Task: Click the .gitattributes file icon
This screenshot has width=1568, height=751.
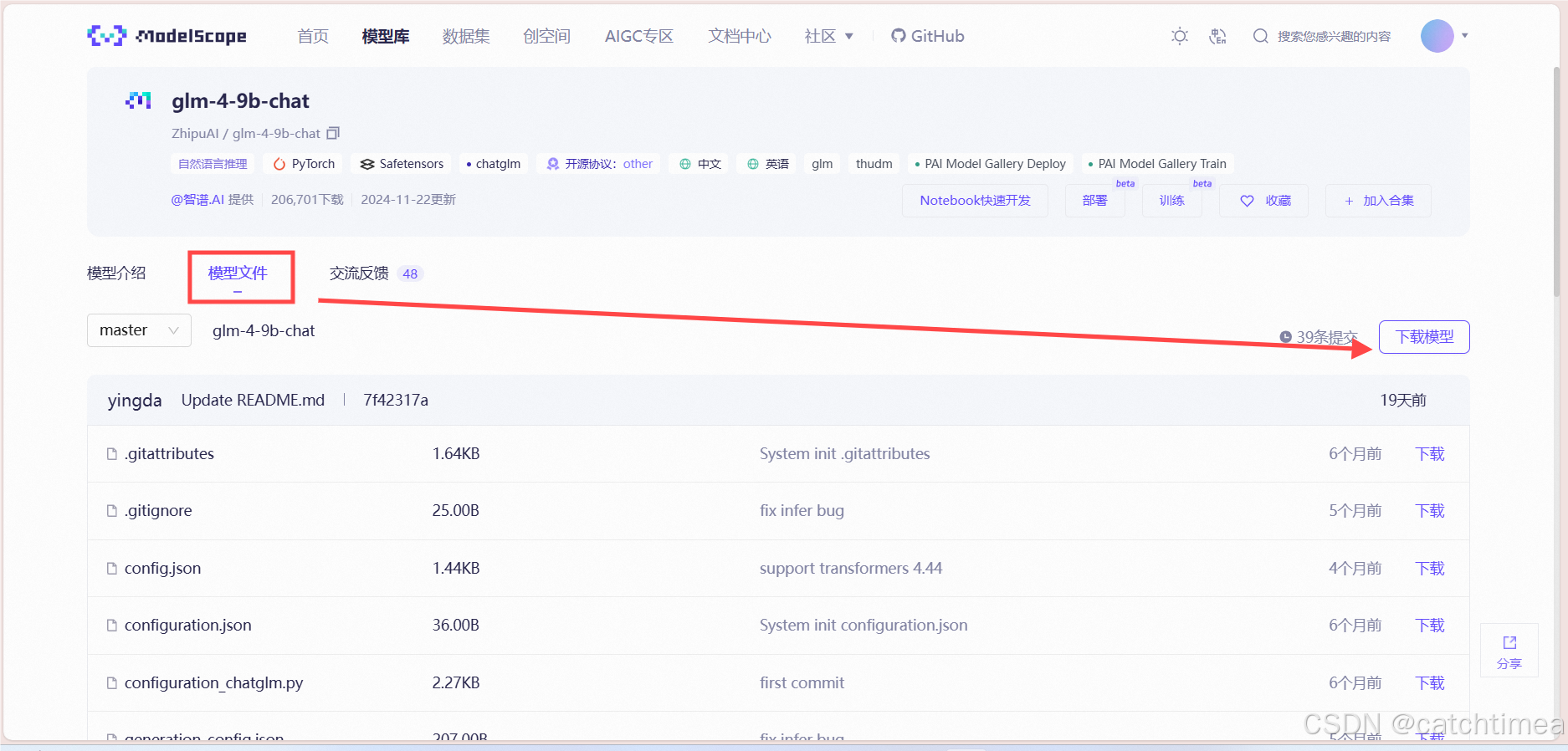Action: [x=112, y=453]
